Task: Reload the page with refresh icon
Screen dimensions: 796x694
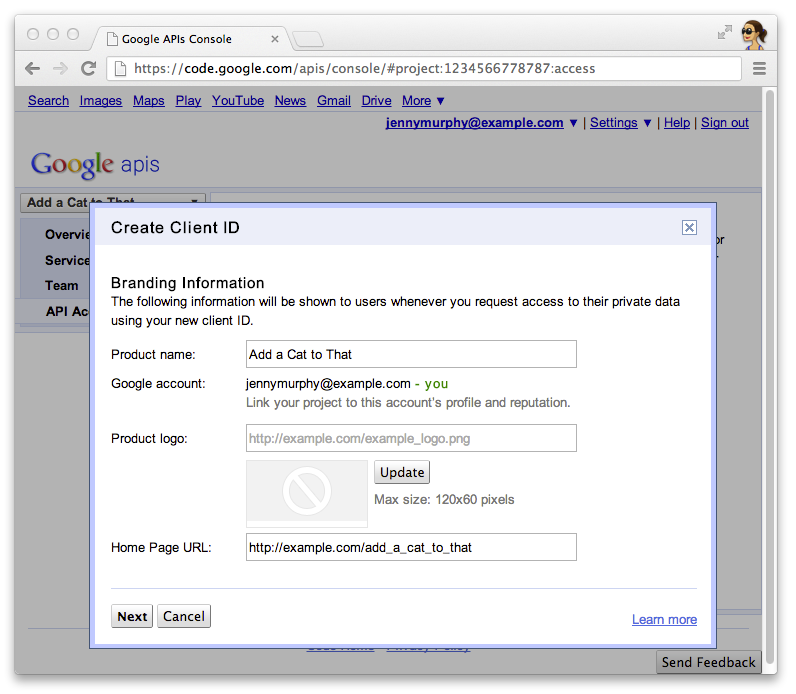Action: tap(88, 69)
